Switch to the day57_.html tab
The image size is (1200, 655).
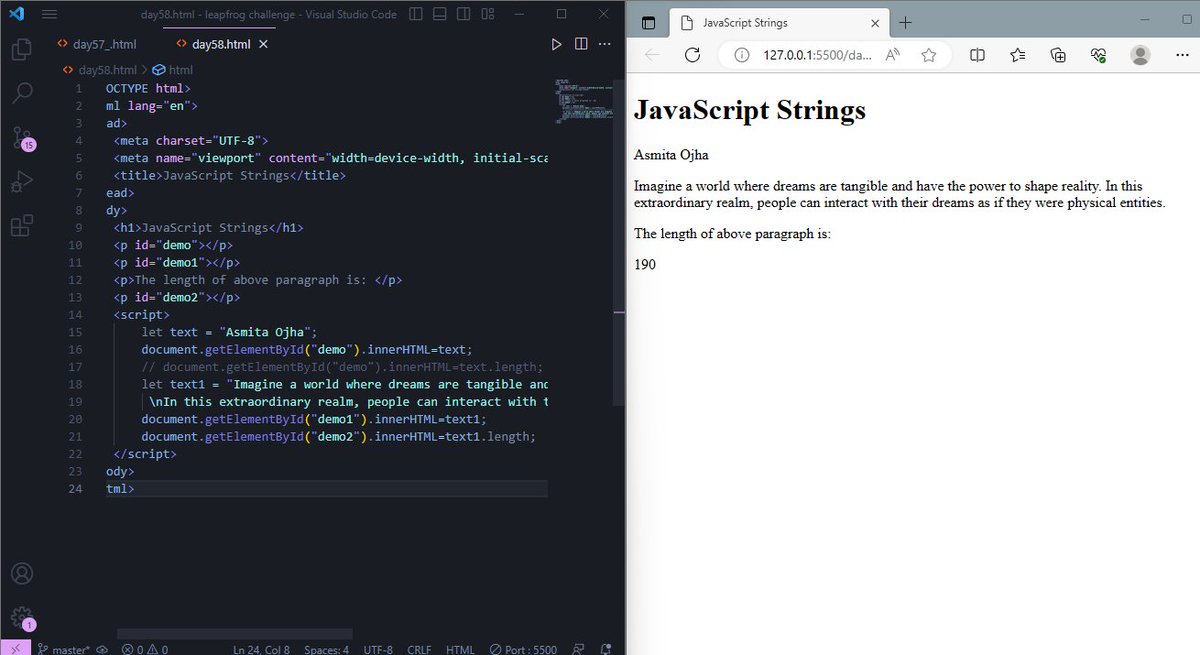[x=97, y=44]
